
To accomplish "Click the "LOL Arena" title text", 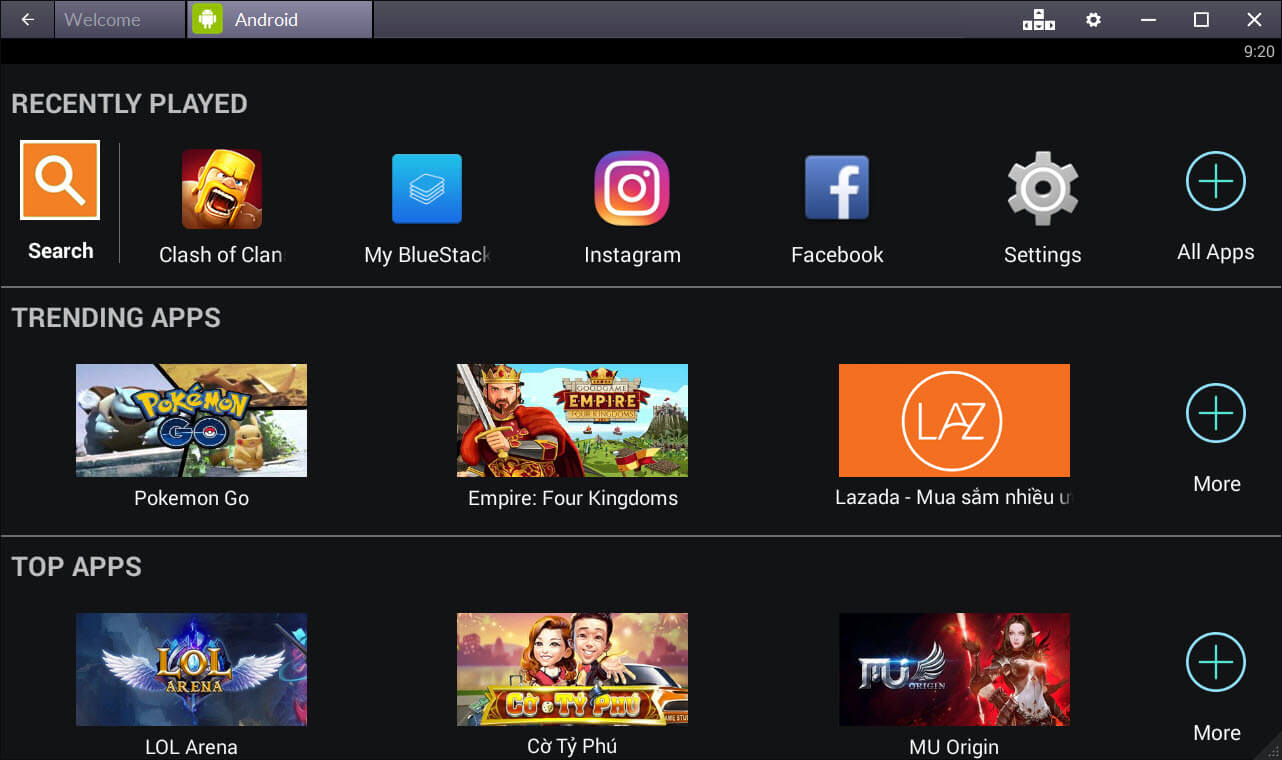I will coord(191,747).
